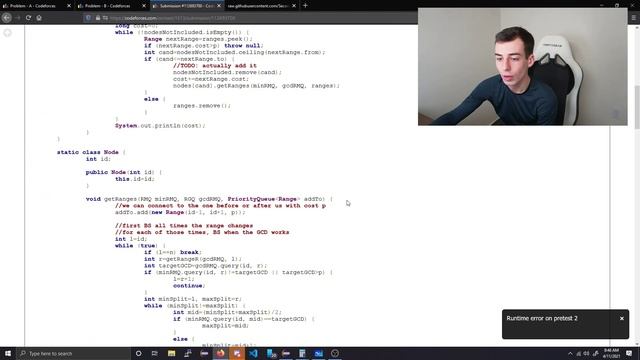Click the "int minSplit=l, maxSplit=r;" line

click(x=193, y=299)
